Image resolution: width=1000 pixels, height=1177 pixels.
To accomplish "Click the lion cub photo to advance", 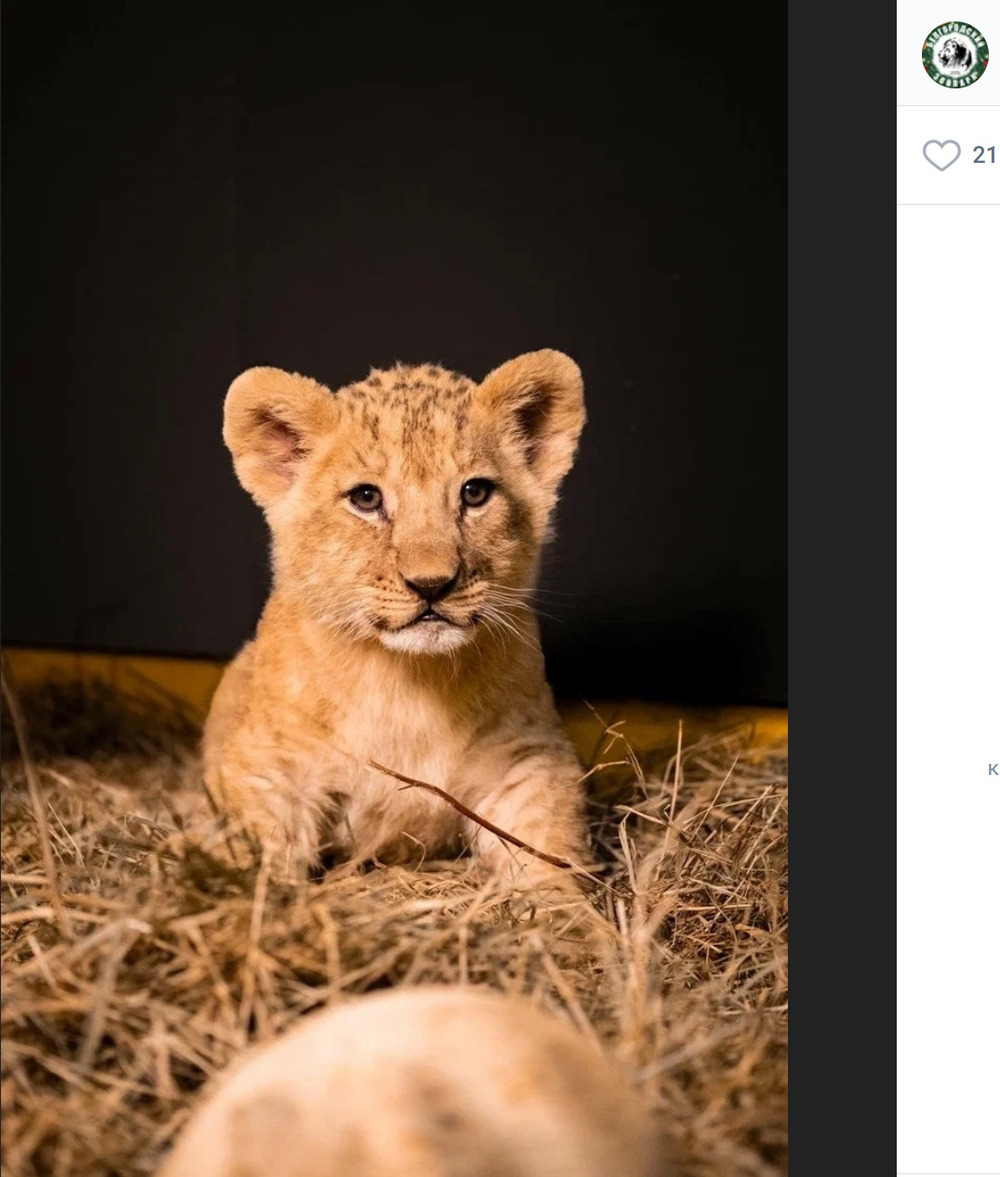I will click(394, 588).
